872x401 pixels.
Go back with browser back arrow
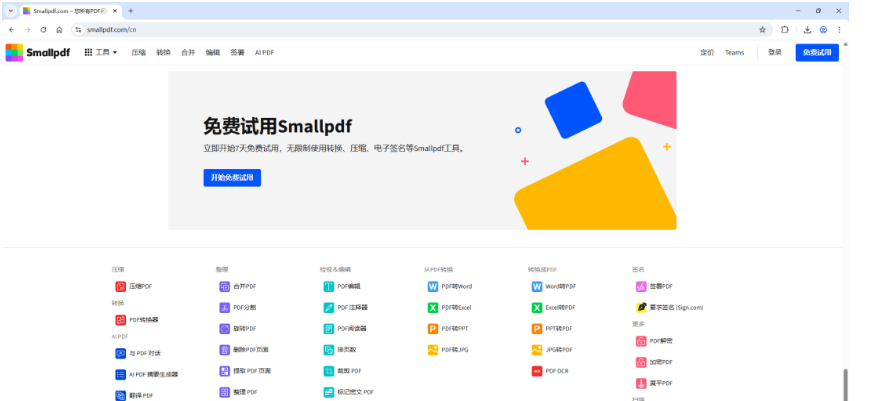[12, 30]
